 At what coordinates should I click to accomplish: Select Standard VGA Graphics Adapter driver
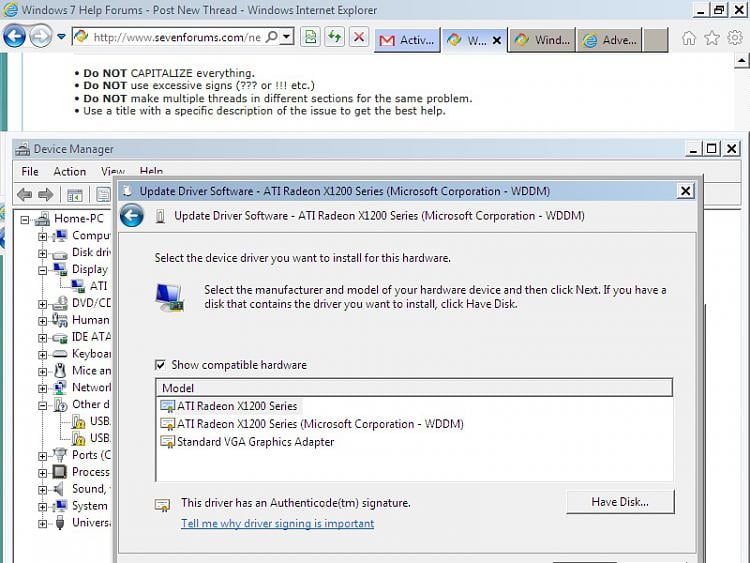(247, 442)
